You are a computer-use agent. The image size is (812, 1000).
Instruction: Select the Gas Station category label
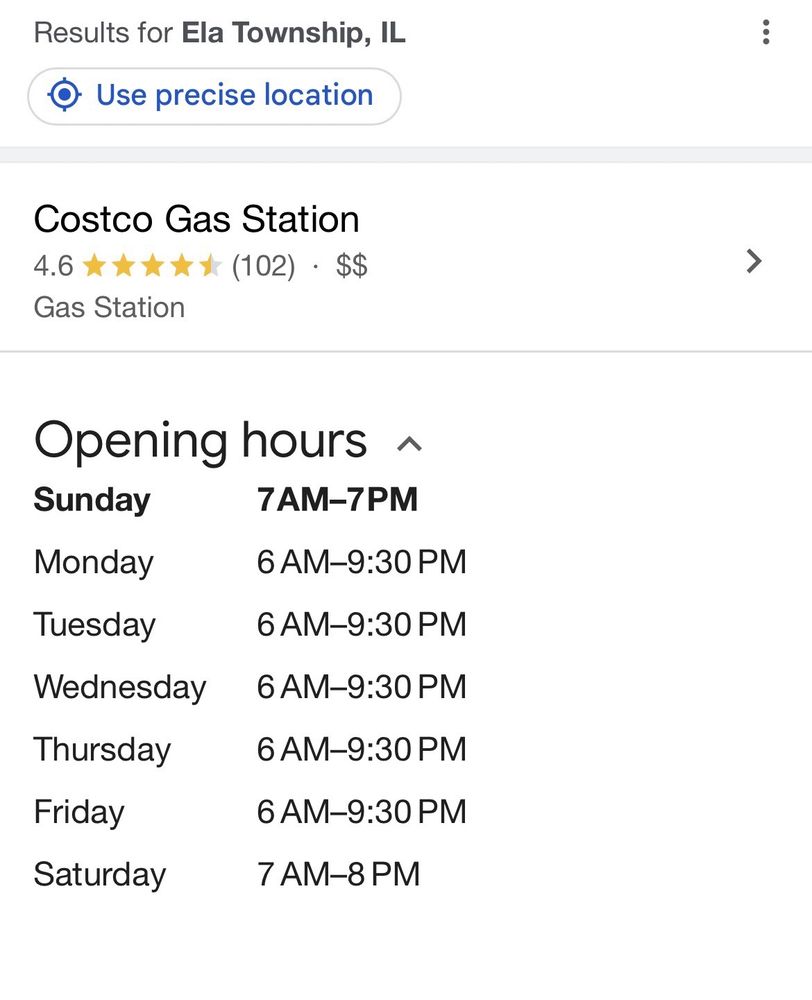109,307
